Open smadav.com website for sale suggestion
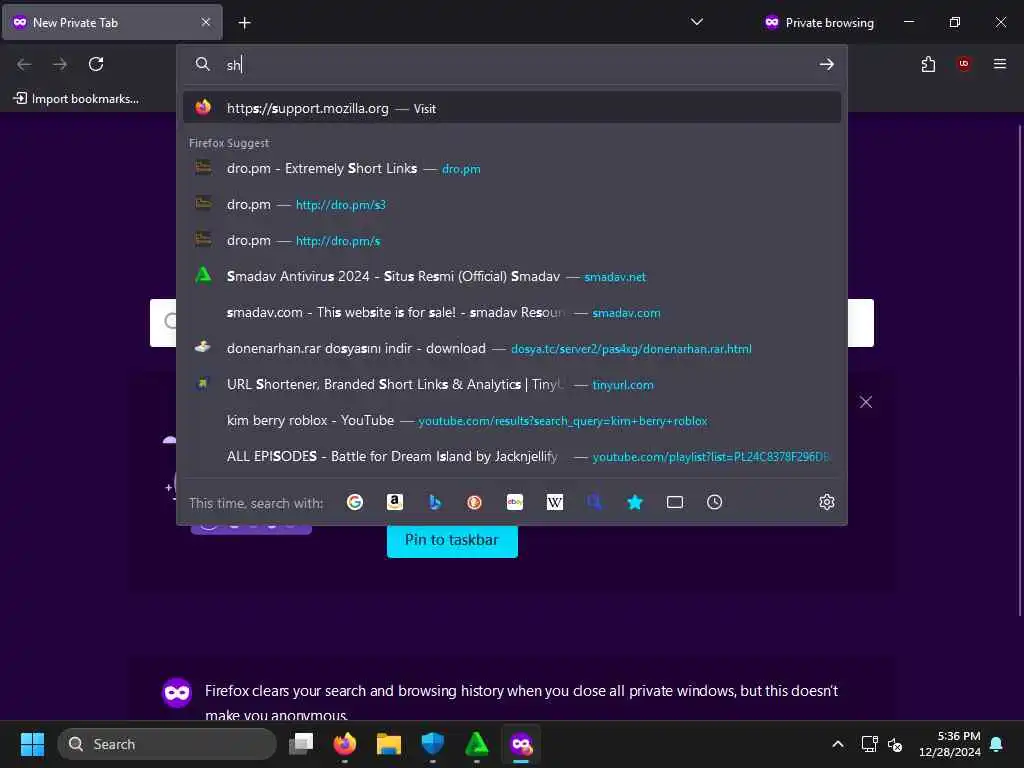This screenshot has width=1024, height=768. coord(512,312)
